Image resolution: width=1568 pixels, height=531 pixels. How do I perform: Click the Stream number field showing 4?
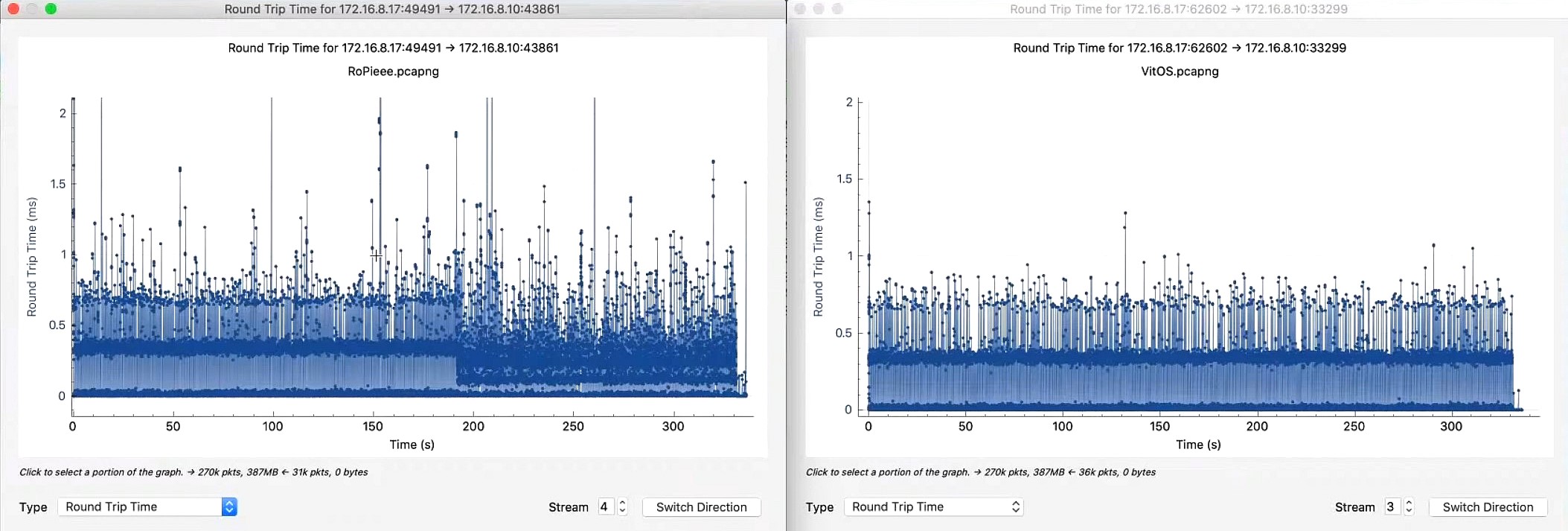pos(606,507)
